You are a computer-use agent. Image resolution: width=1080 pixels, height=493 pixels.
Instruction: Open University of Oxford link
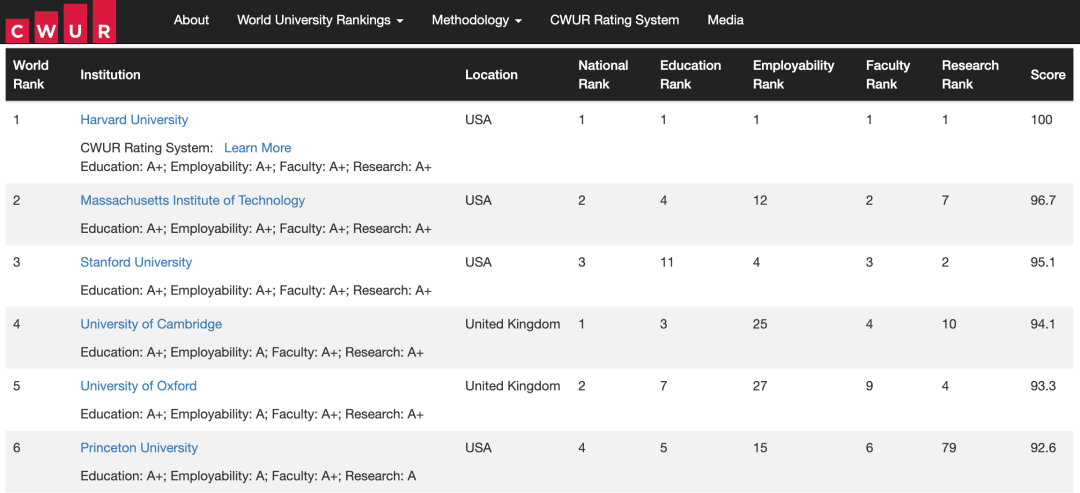click(138, 386)
